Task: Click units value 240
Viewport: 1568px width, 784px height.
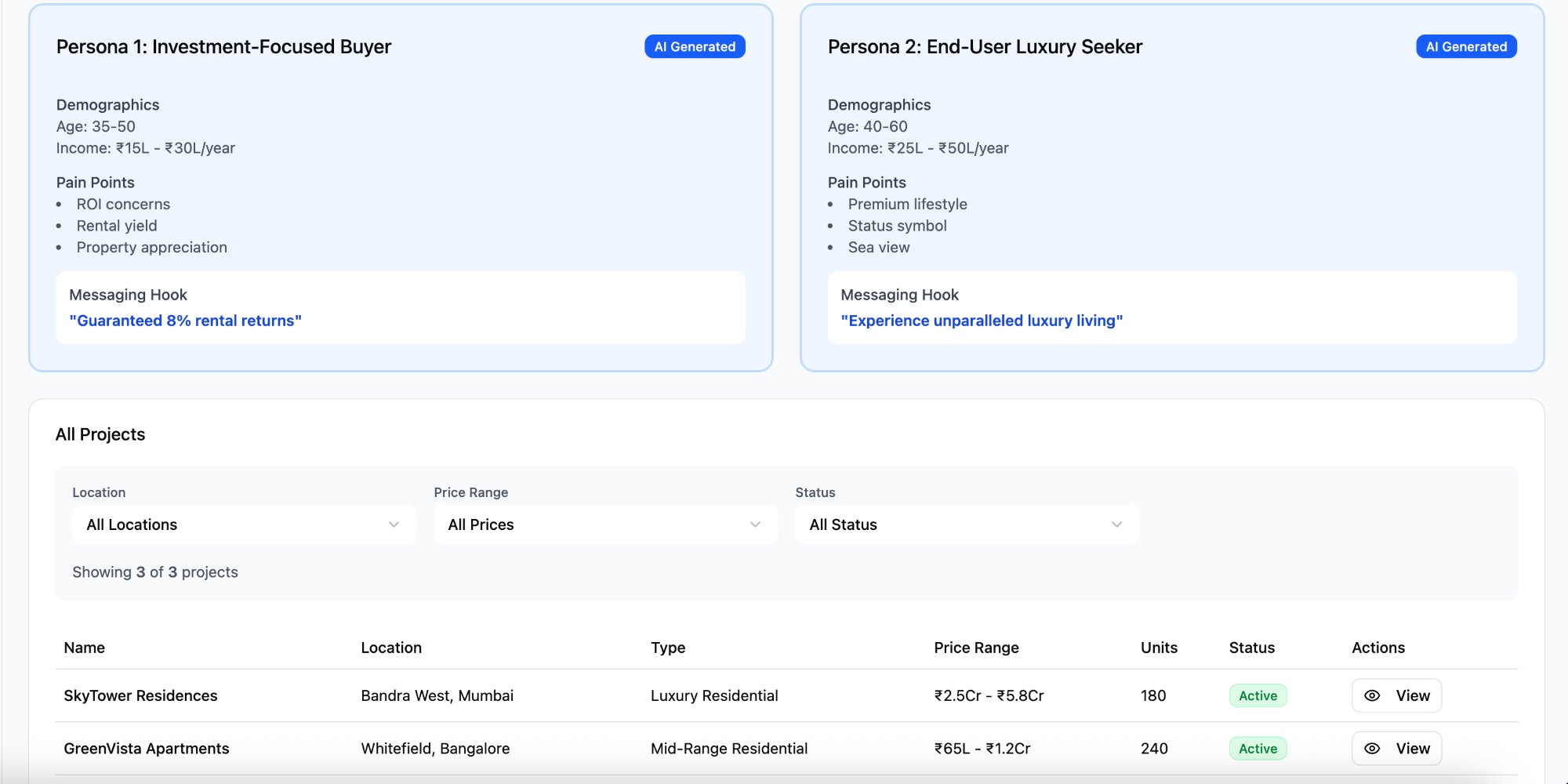Action: coord(1154,749)
